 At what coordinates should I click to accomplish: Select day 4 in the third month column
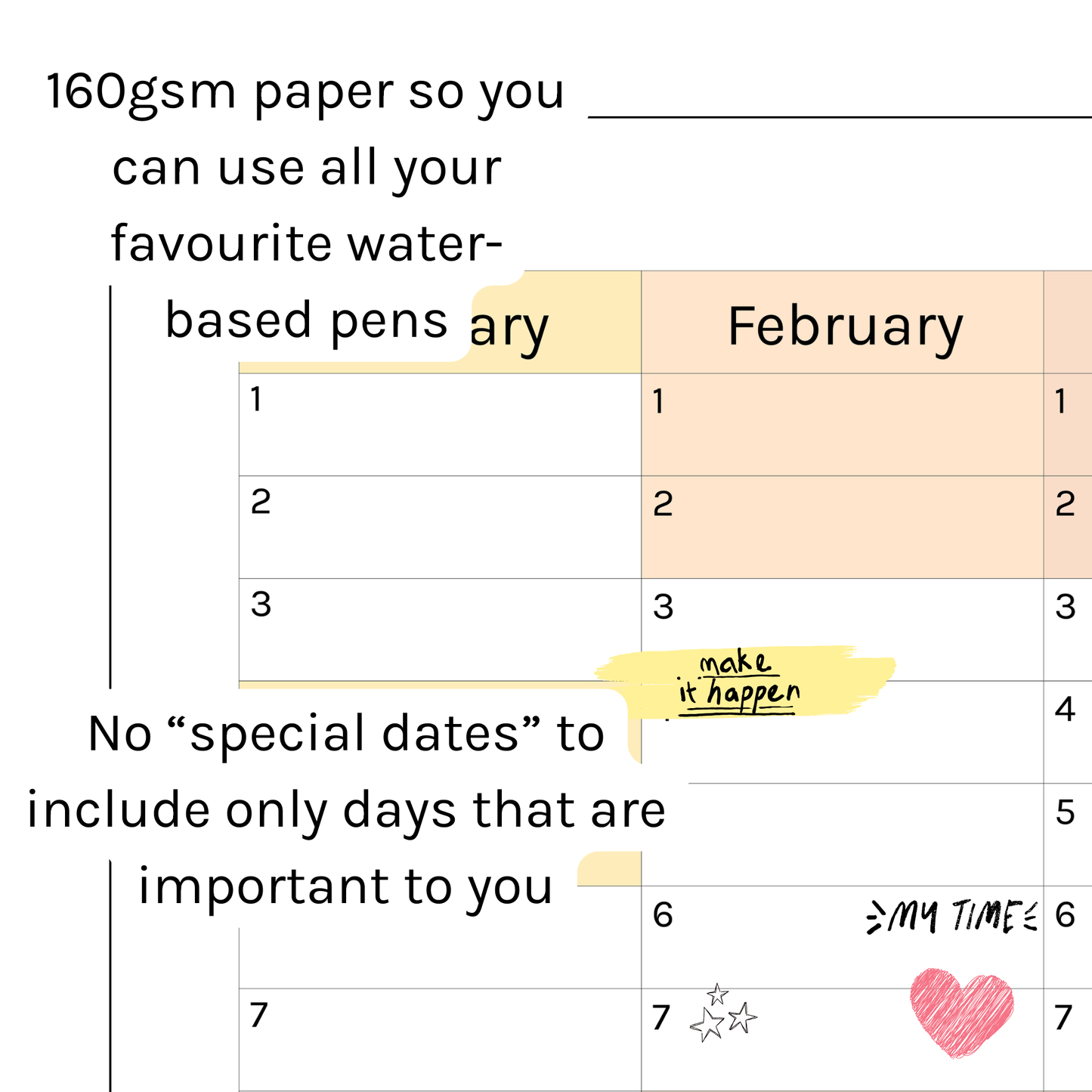1066,710
